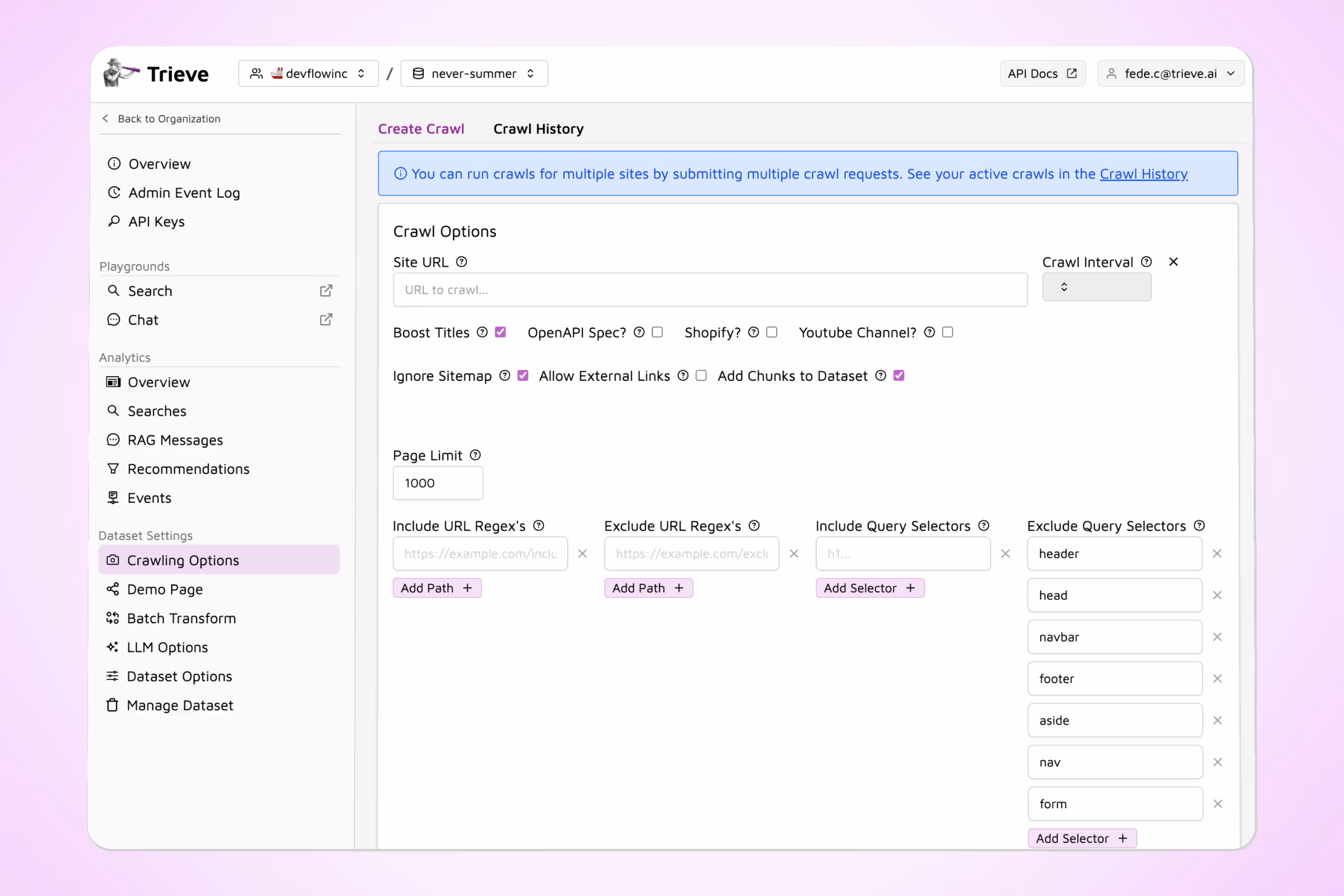The width and height of the screenshot is (1344, 896).
Task: Open the devflowinc organization dropdown
Action: [x=309, y=74]
